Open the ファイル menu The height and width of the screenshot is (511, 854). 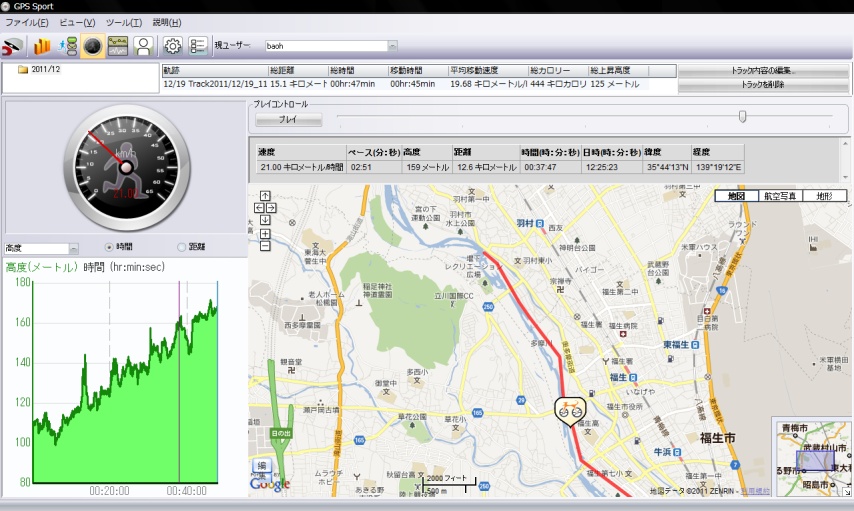pyautogui.click(x=27, y=22)
